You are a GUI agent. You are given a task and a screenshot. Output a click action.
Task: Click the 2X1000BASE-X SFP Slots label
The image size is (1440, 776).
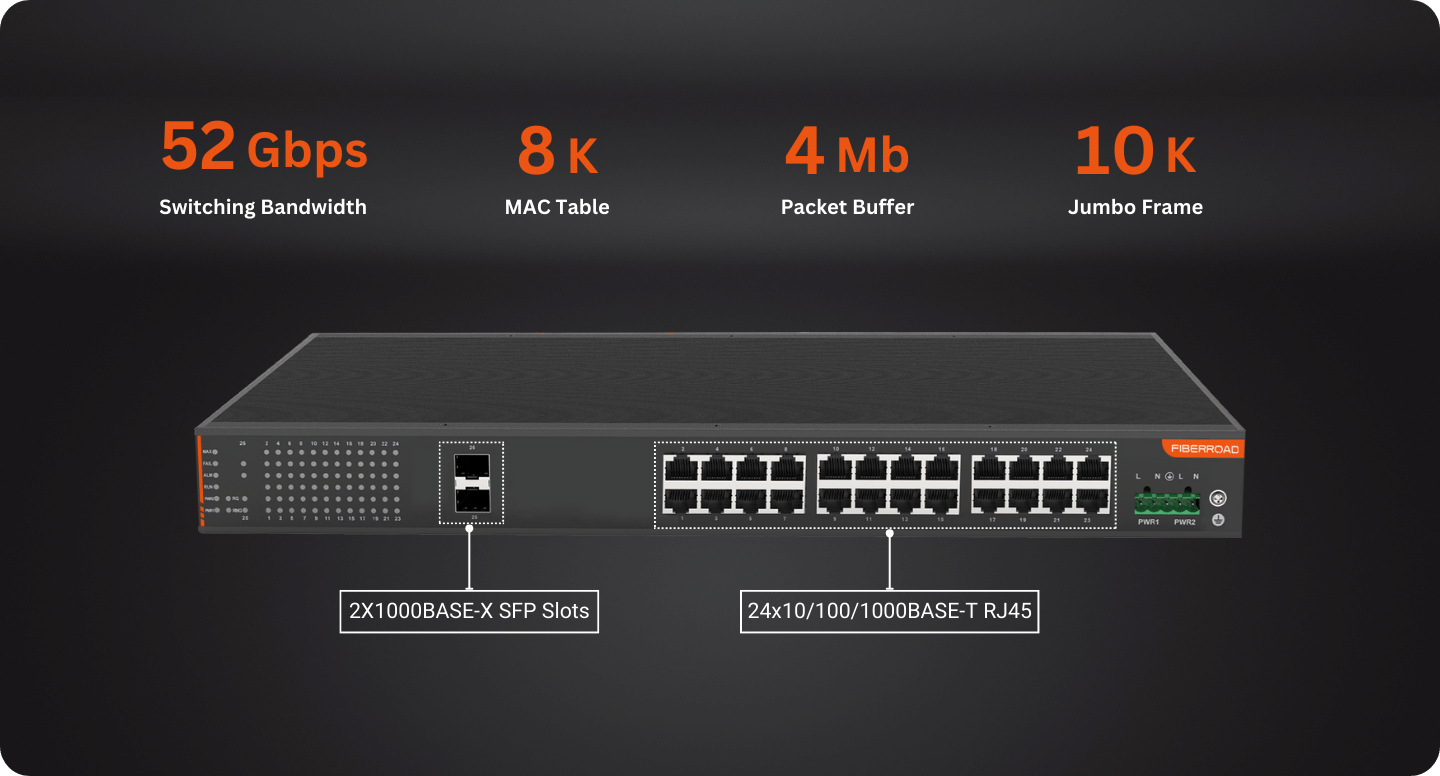(x=469, y=610)
